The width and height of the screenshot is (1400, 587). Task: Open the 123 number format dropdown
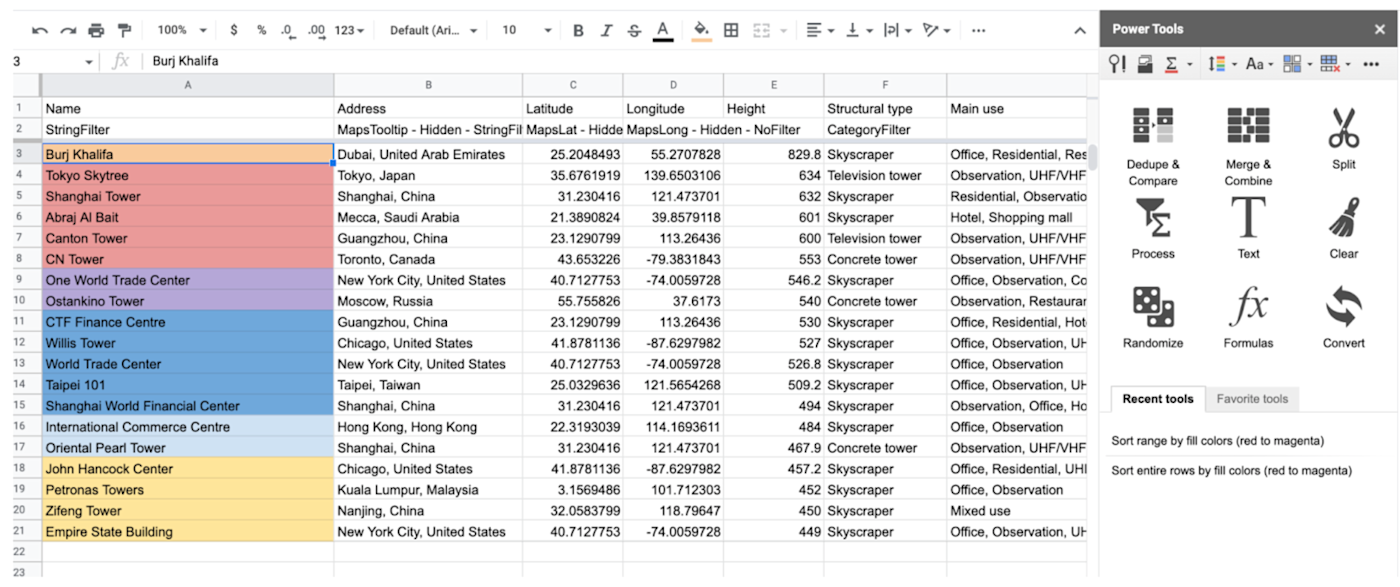(349, 31)
